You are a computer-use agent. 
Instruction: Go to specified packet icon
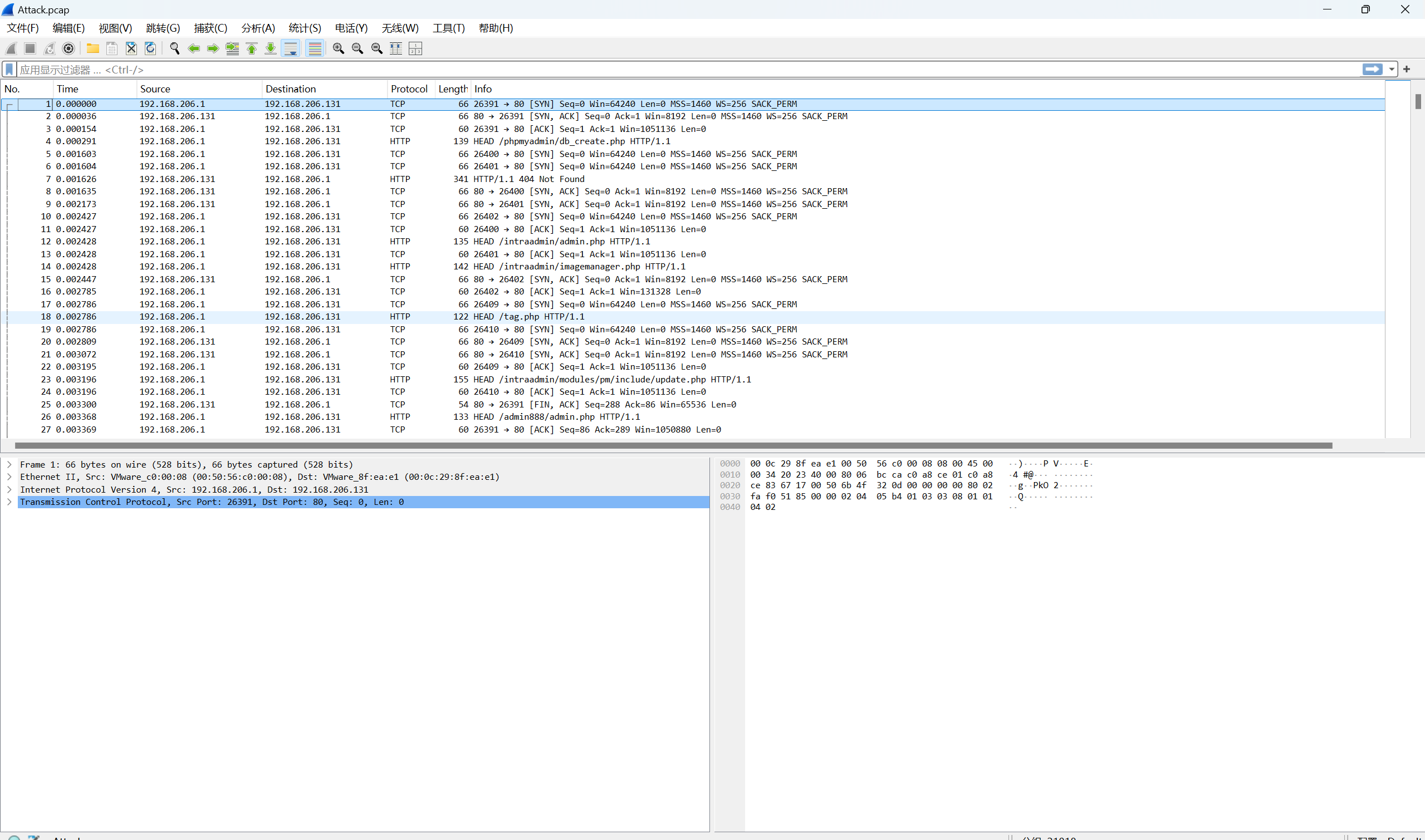pyautogui.click(x=233, y=48)
